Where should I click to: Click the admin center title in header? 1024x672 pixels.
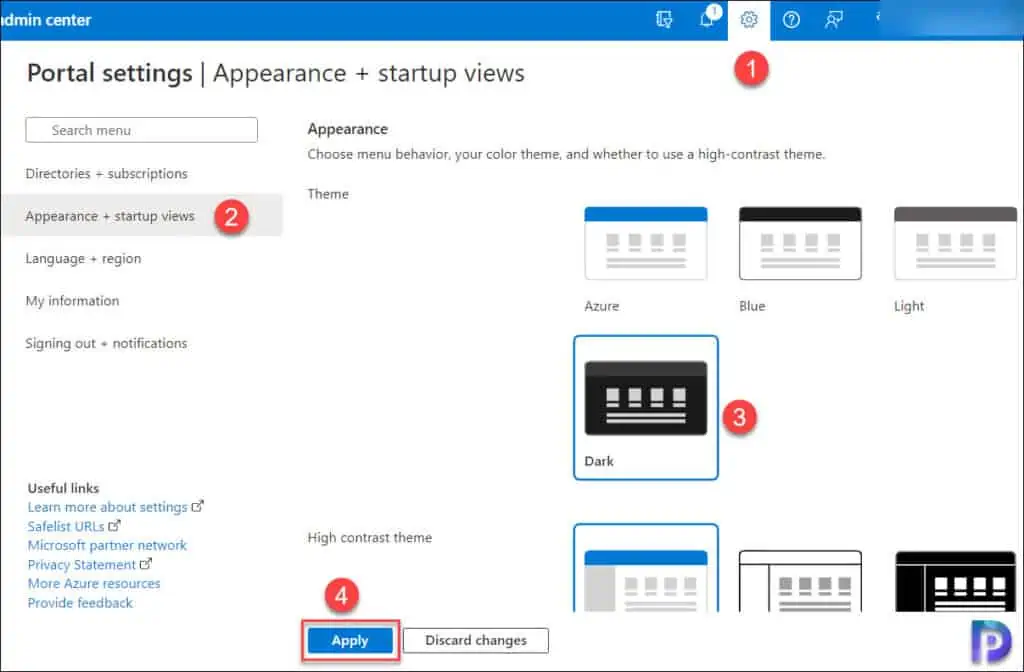[x=46, y=20]
